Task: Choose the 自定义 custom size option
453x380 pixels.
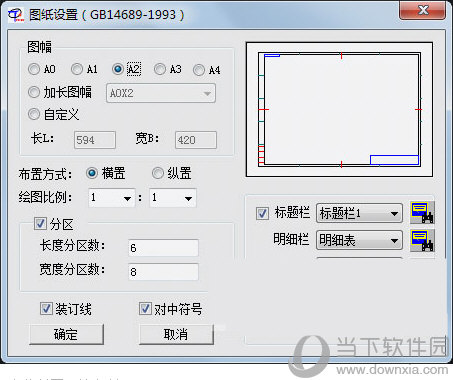Action: [x=34, y=114]
